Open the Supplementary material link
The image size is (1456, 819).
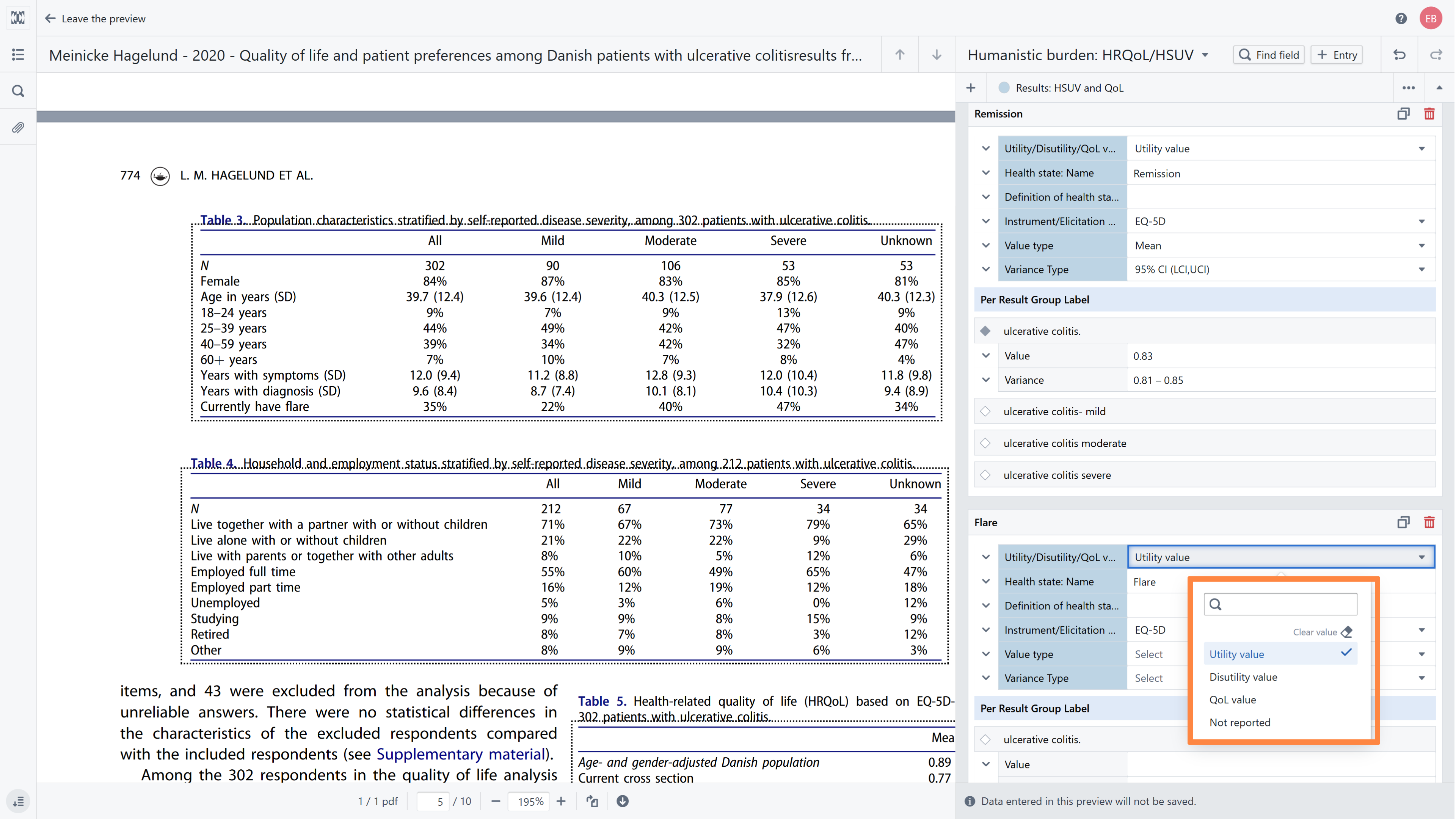(x=460, y=755)
